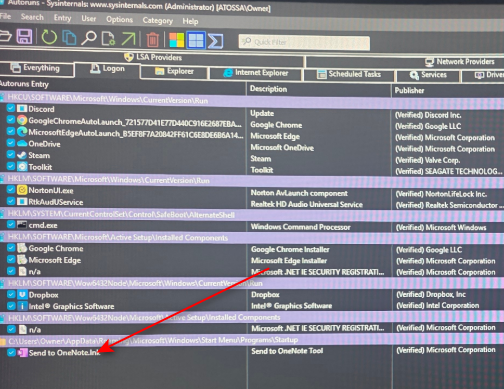Uncheck the Send to OneNote.lnk checkbox

pos(11,352)
